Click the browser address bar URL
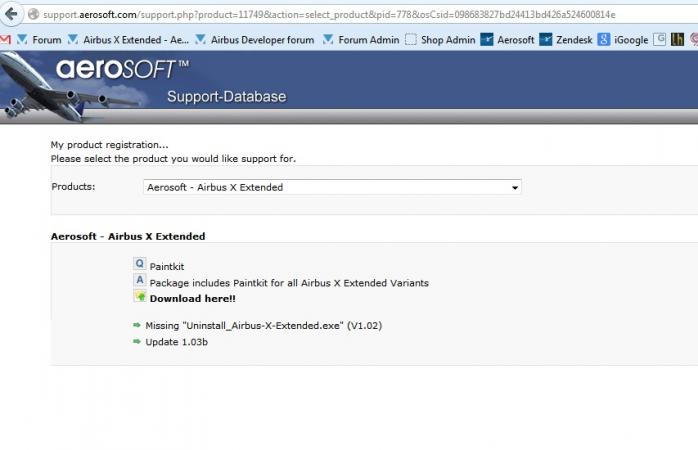 (x=330, y=14)
